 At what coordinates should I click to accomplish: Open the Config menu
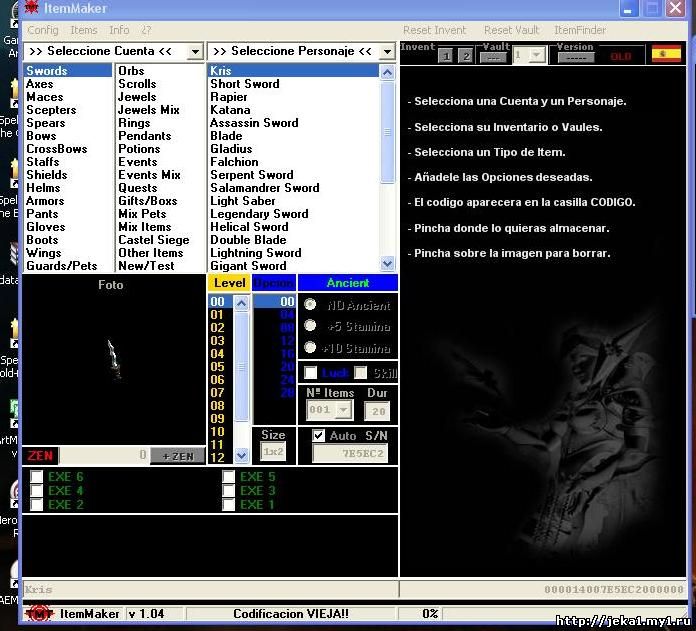tap(43, 30)
